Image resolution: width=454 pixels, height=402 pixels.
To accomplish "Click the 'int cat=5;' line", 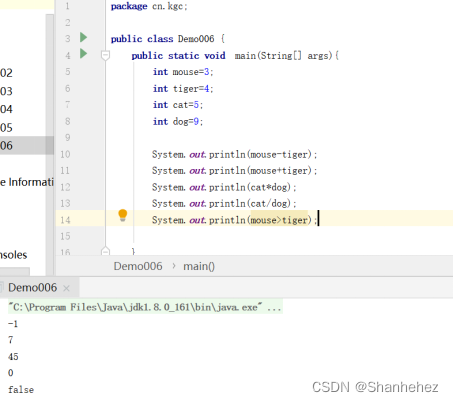I will (x=178, y=105).
